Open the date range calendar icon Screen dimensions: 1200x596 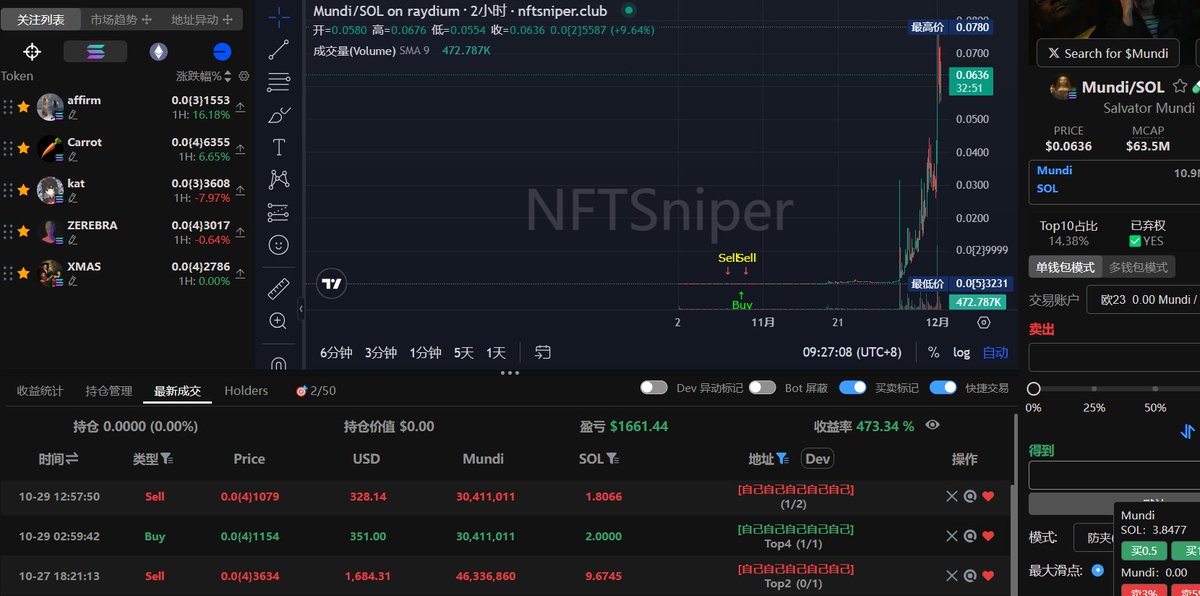pos(543,352)
